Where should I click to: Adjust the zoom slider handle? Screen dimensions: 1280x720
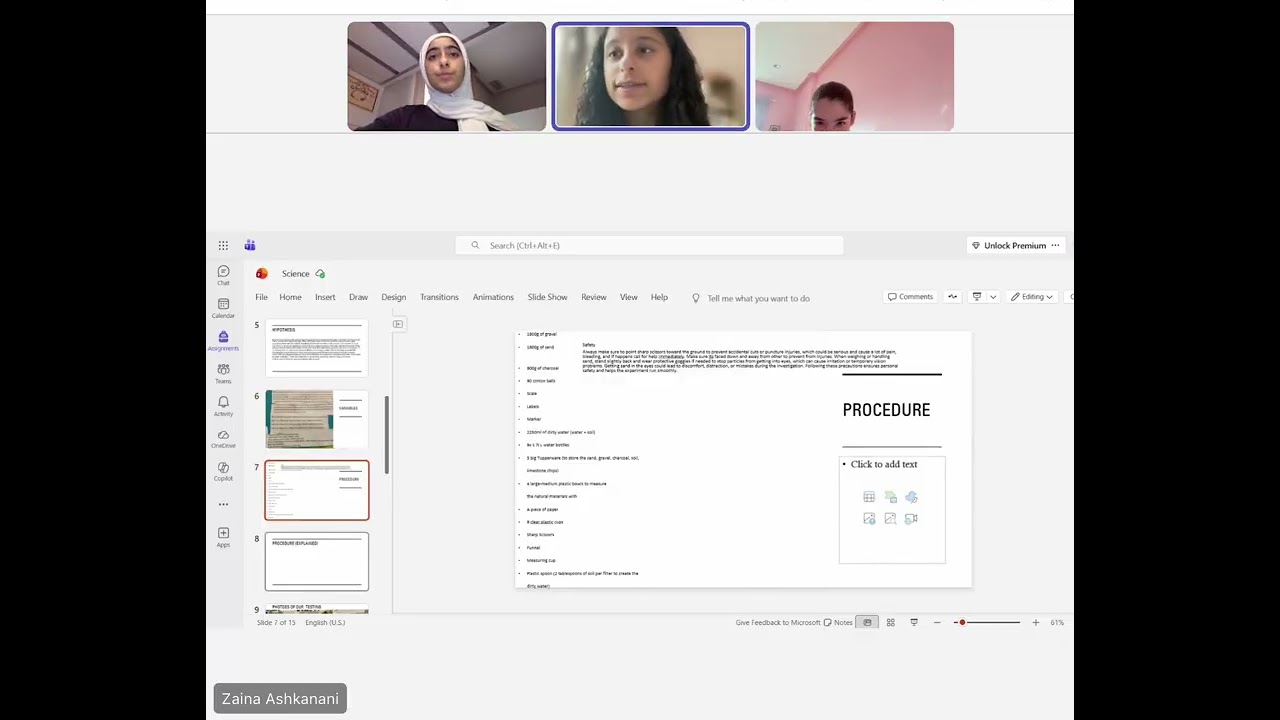961,622
